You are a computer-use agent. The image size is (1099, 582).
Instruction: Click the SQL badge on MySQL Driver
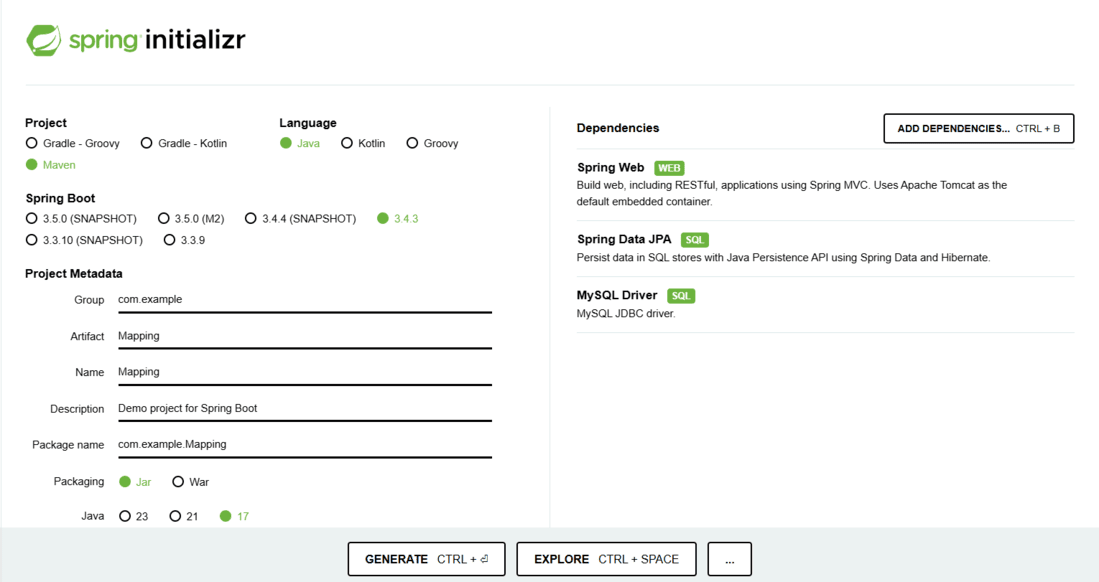(681, 296)
